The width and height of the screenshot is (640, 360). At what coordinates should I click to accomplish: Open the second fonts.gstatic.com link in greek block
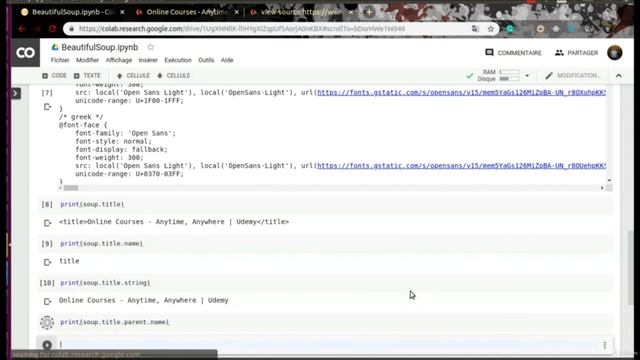point(461,166)
